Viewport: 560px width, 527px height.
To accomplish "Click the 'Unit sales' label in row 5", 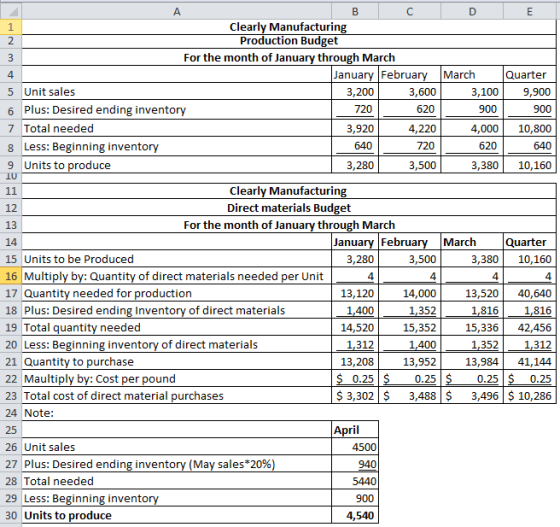I will pyautogui.click(x=50, y=92).
